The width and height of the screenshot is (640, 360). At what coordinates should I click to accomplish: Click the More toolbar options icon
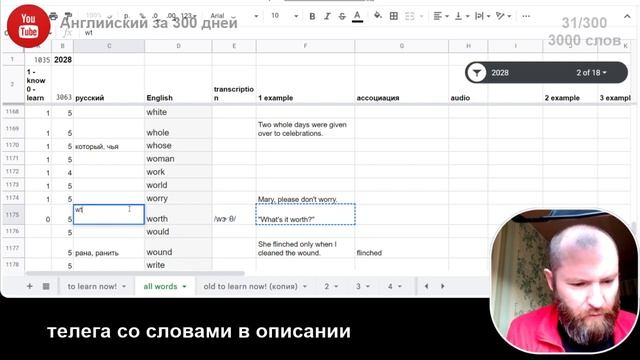click(526, 16)
